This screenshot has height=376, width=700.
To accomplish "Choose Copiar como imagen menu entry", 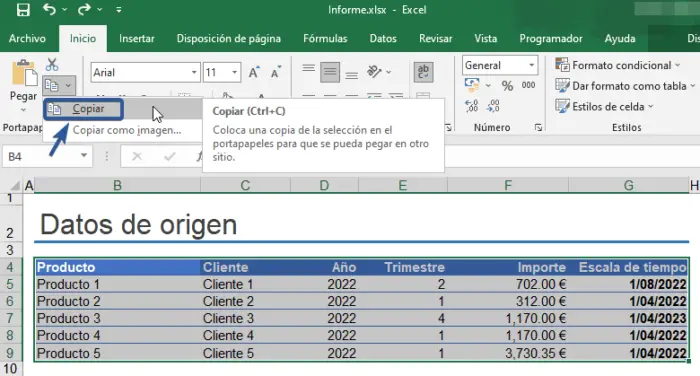I will pos(127,130).
